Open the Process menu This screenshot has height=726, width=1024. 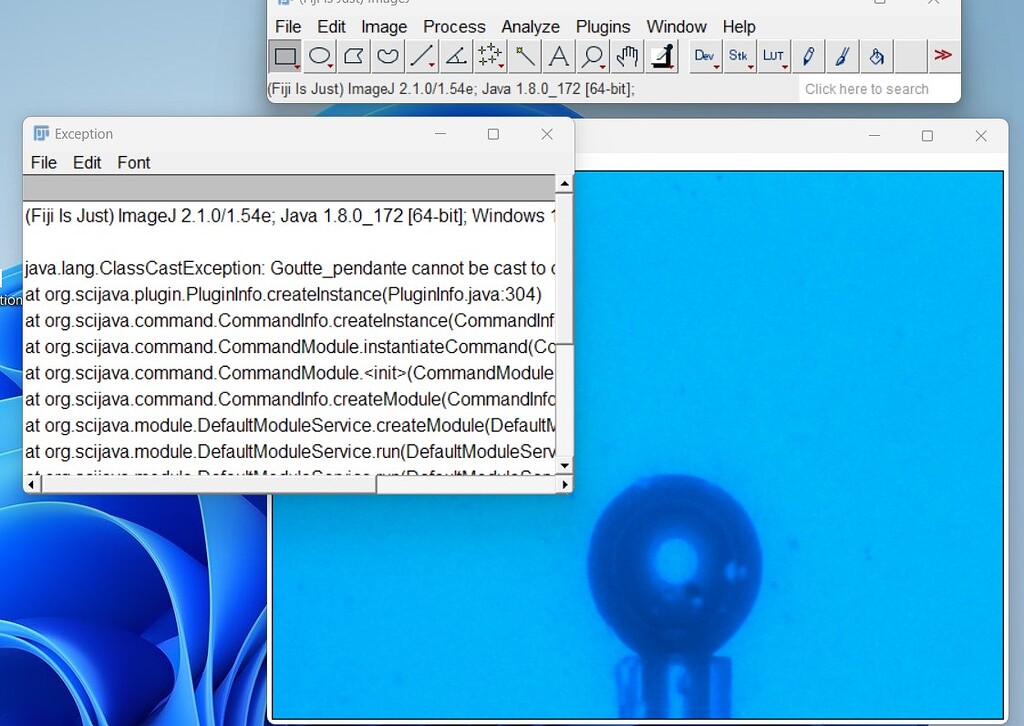(454, 26)
